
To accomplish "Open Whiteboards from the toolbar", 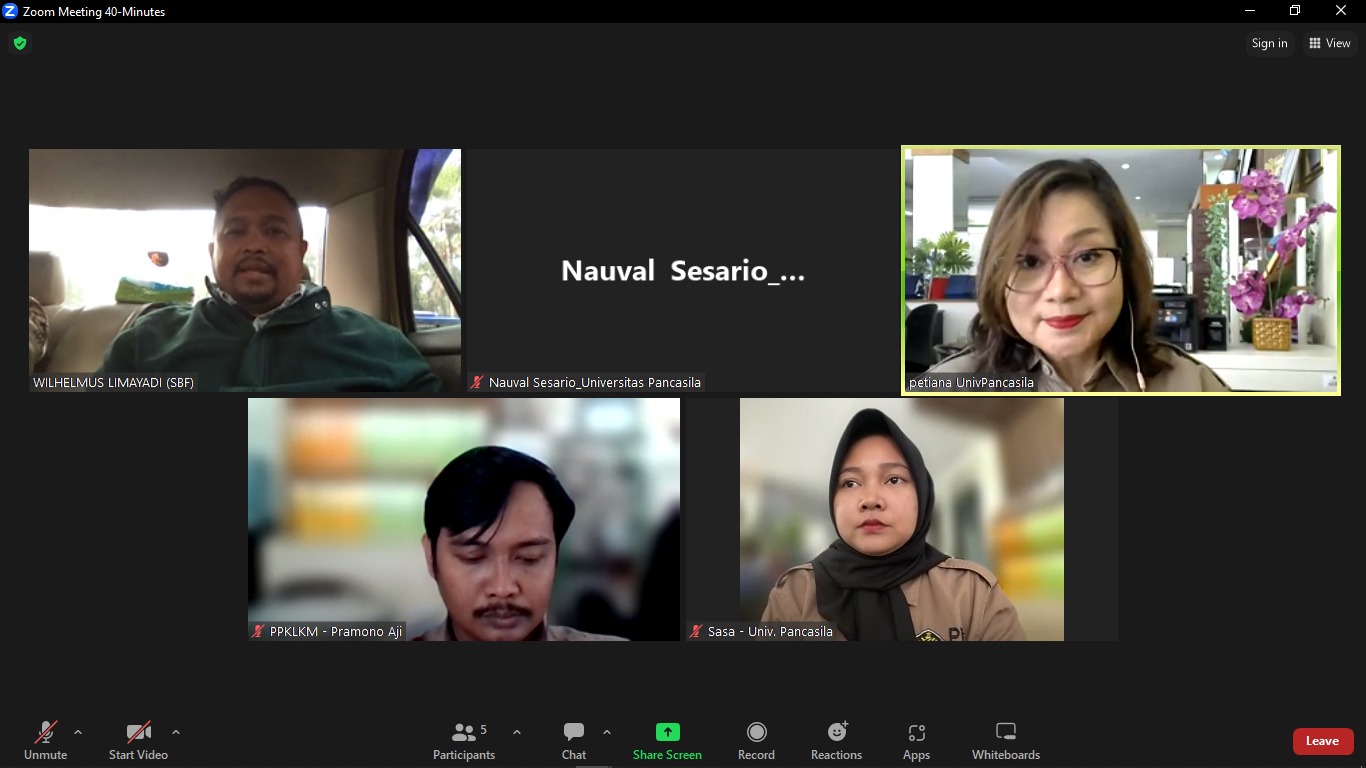I will [1006, 741].
